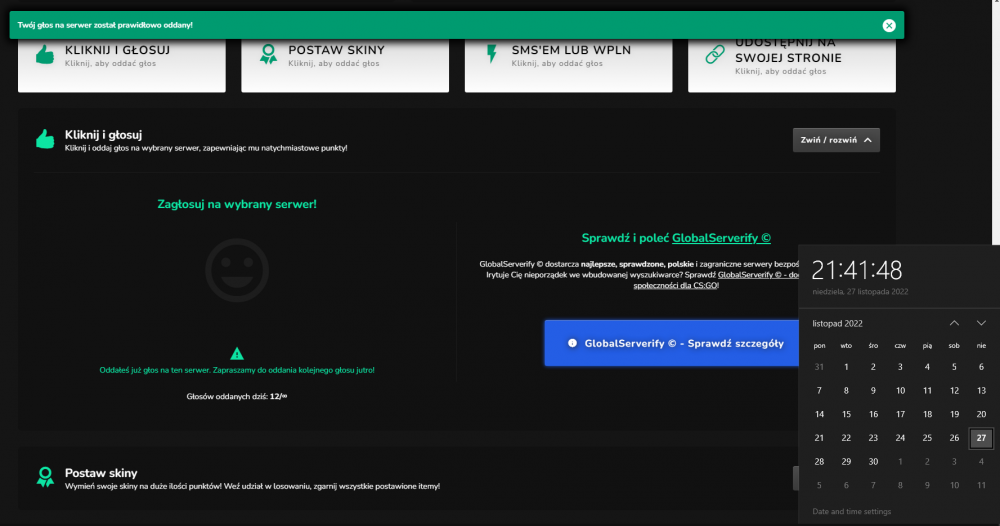The image size is (1000, 526).
Task: Open Date and time settings link
Action: pyautogui.click(x=851, y=511)
